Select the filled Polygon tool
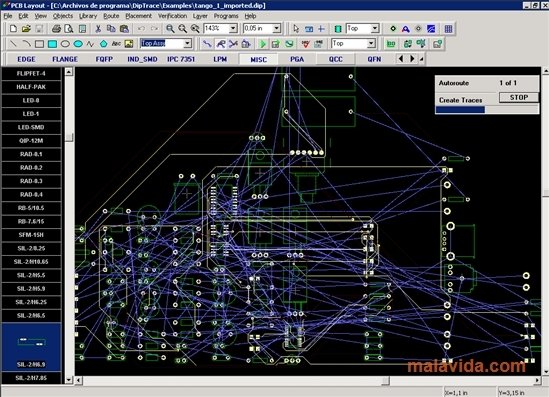The height and width of the screenshot is (397, 549). tap(104, 44)
